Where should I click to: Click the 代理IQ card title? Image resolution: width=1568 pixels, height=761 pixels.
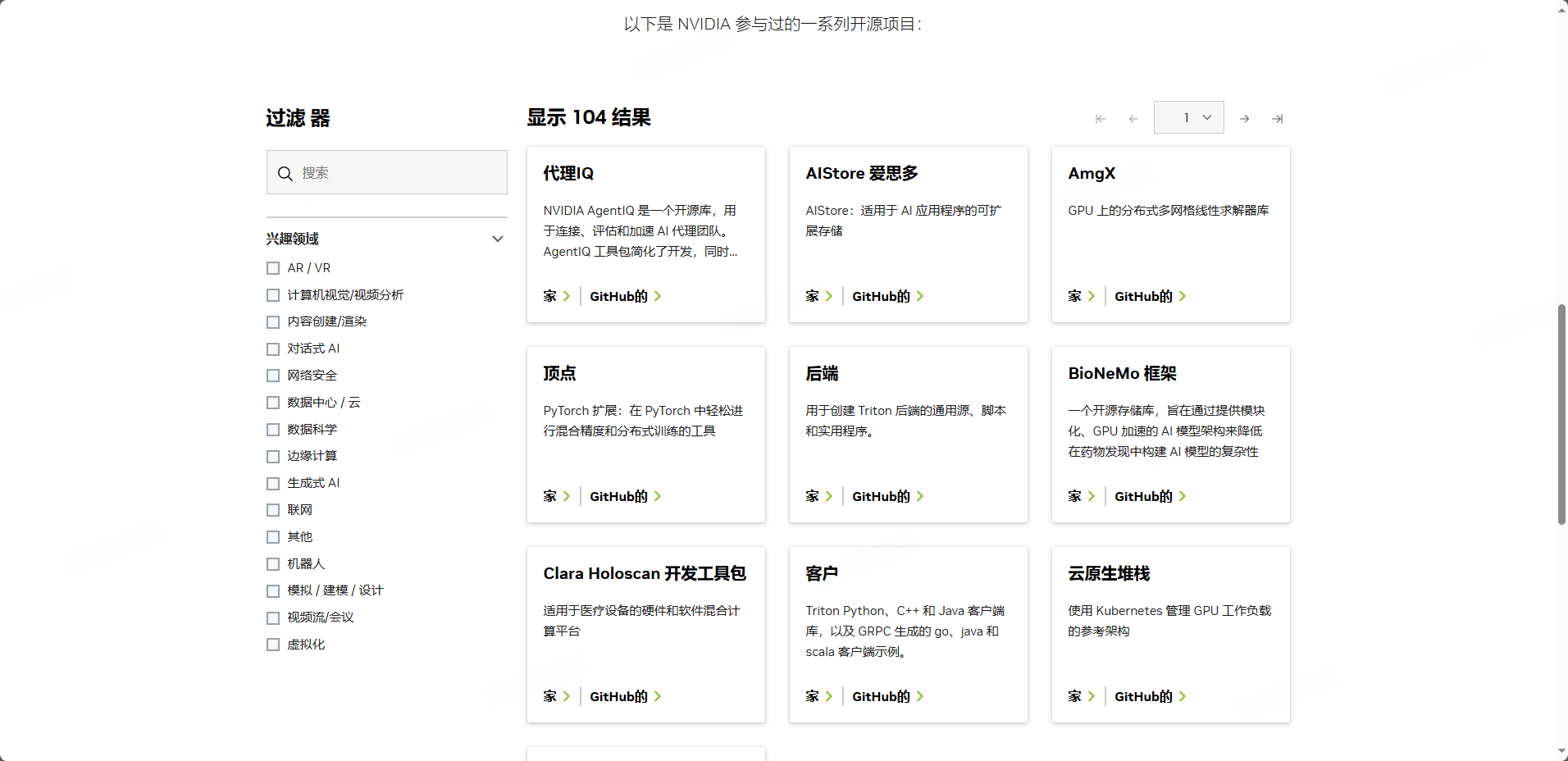pyautogui.click(x=568, y=173)
